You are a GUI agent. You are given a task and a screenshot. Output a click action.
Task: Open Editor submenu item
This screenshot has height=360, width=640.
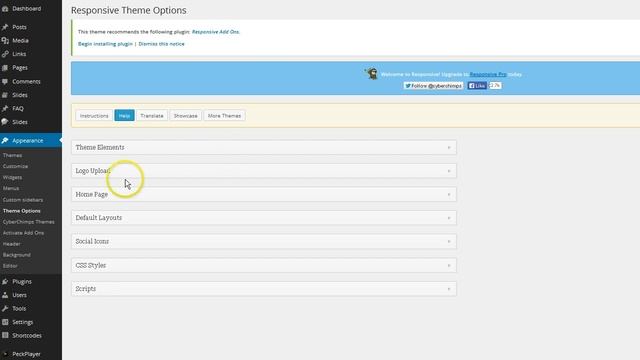pos(10,266)
